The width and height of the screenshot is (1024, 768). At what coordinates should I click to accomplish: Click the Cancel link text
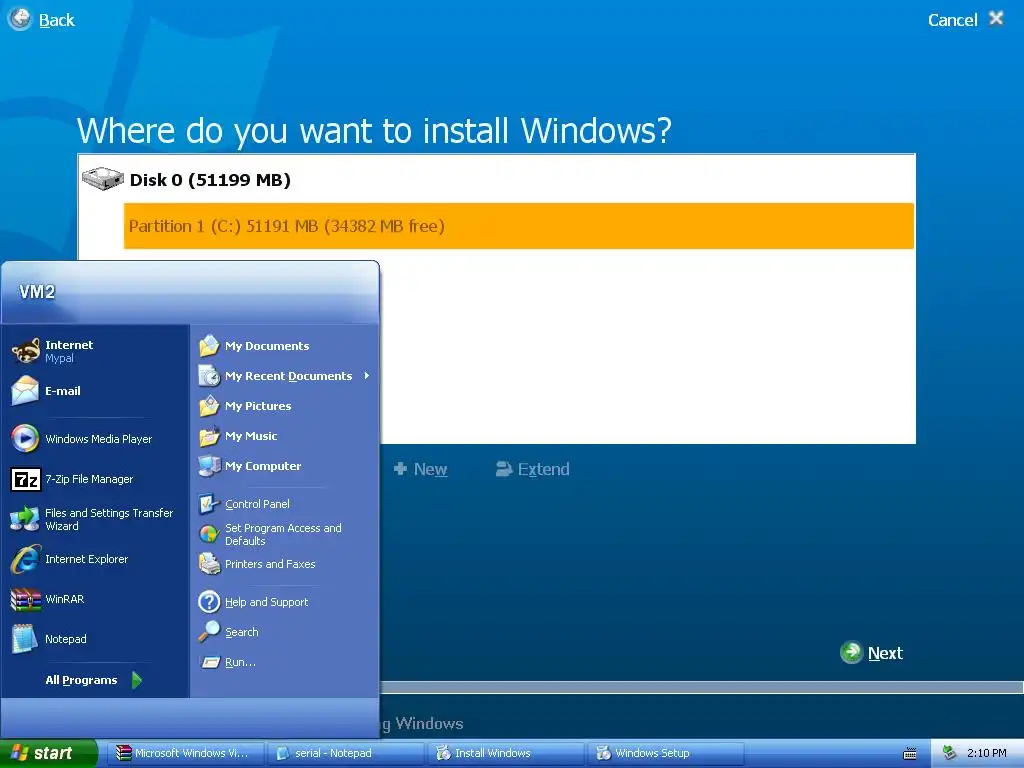[x=952, y=20]
